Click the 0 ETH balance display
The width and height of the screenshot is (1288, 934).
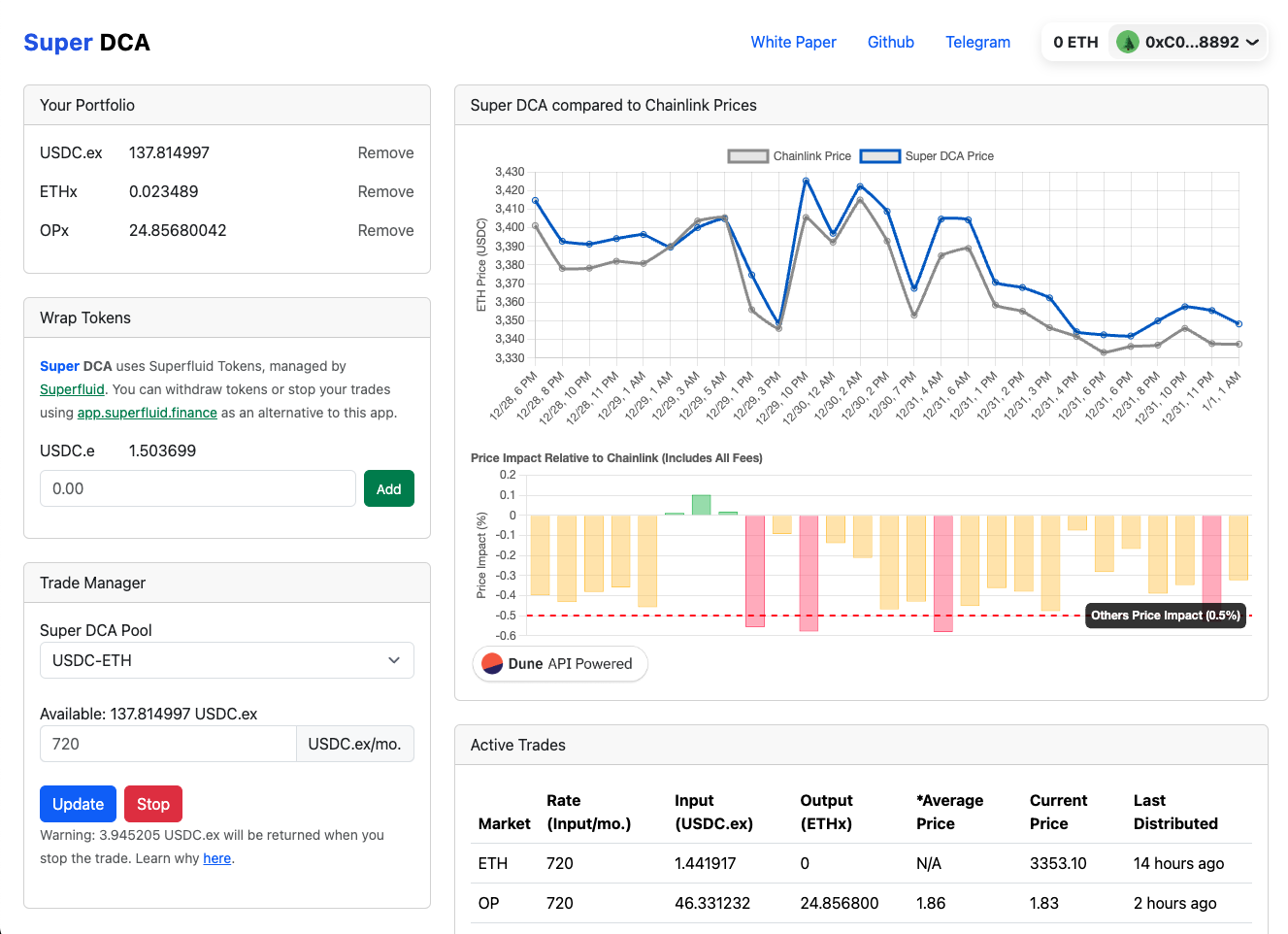(1075, 42)
